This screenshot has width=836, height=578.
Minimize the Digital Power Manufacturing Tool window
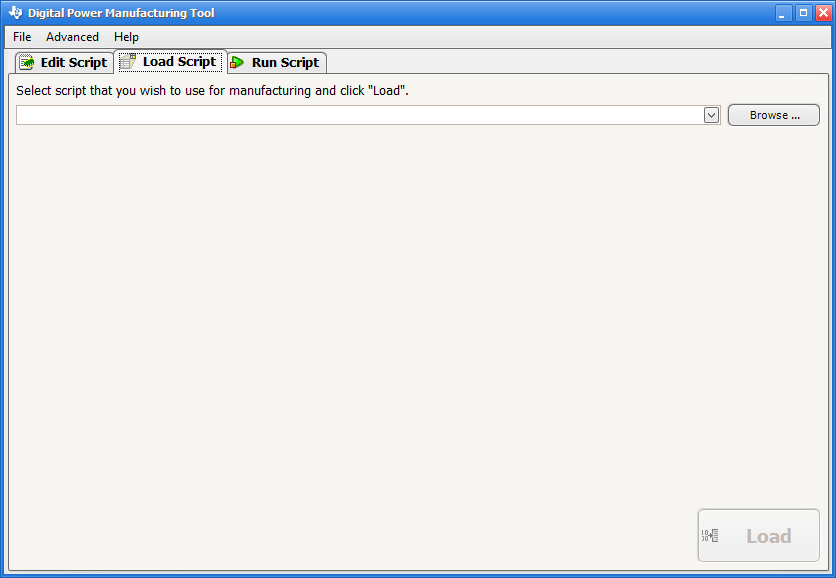click(x=783, y=13)
